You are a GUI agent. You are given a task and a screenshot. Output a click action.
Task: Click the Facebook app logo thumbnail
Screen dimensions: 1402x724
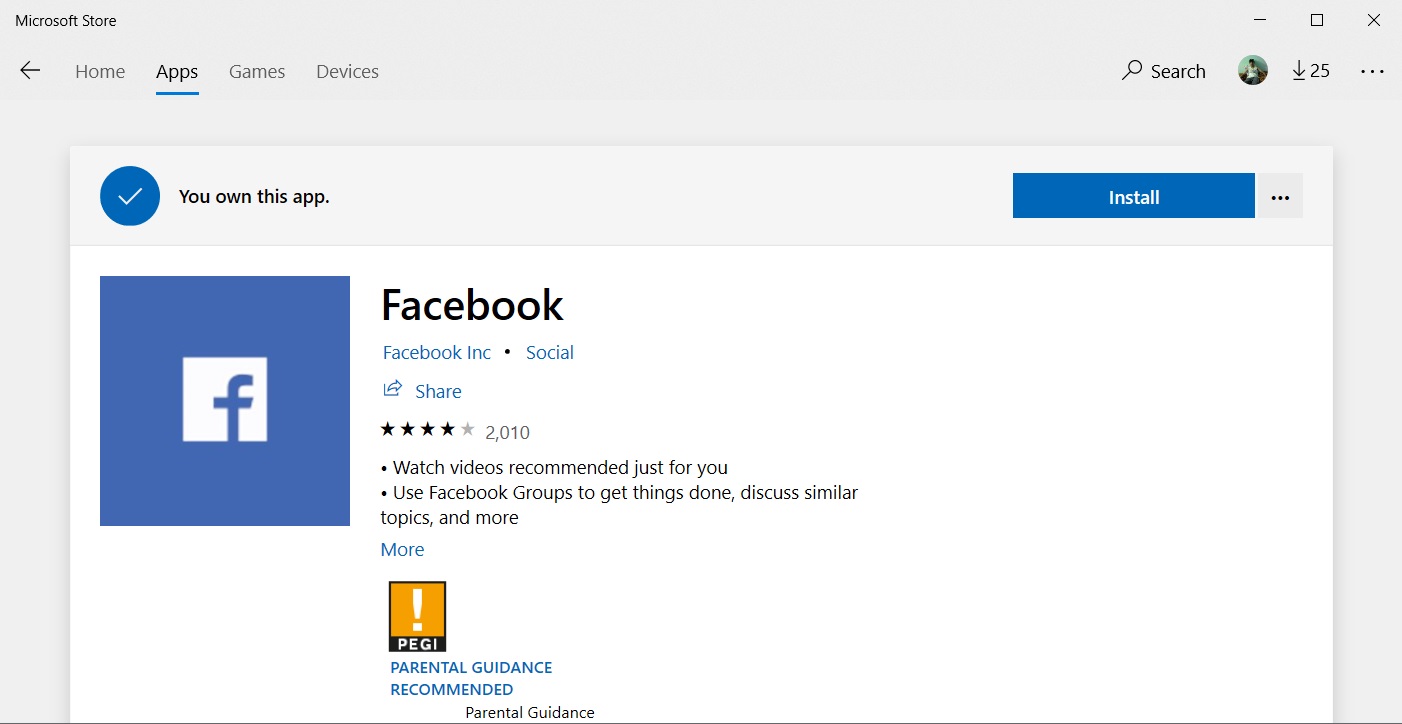pyautogui.click(x=225, y=401)
